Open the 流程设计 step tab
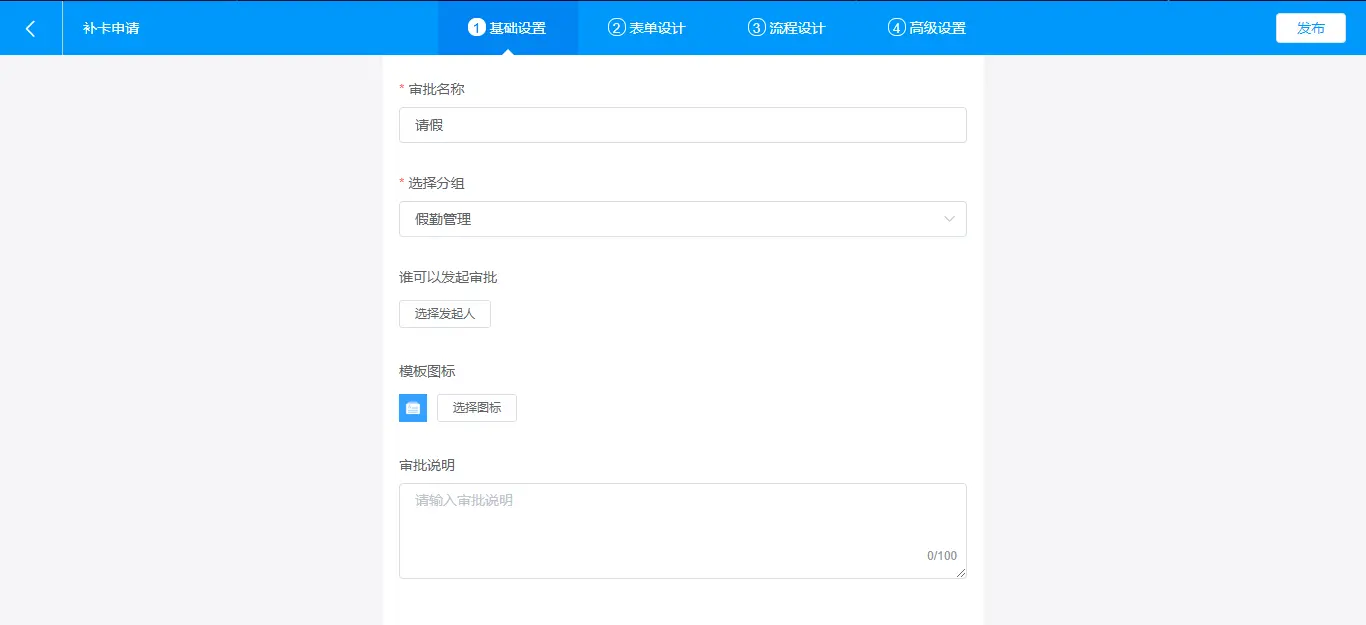Viewport: 1366px width, 625px height. (x=787, y=28)
